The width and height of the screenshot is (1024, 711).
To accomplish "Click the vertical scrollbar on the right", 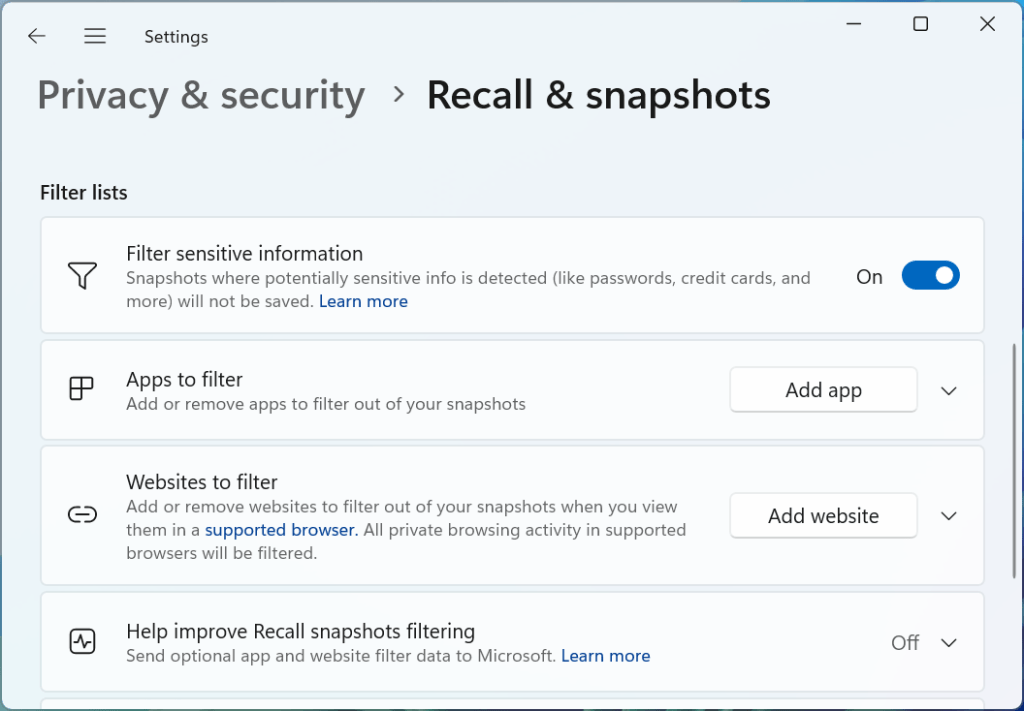I will pos(1014,460).
